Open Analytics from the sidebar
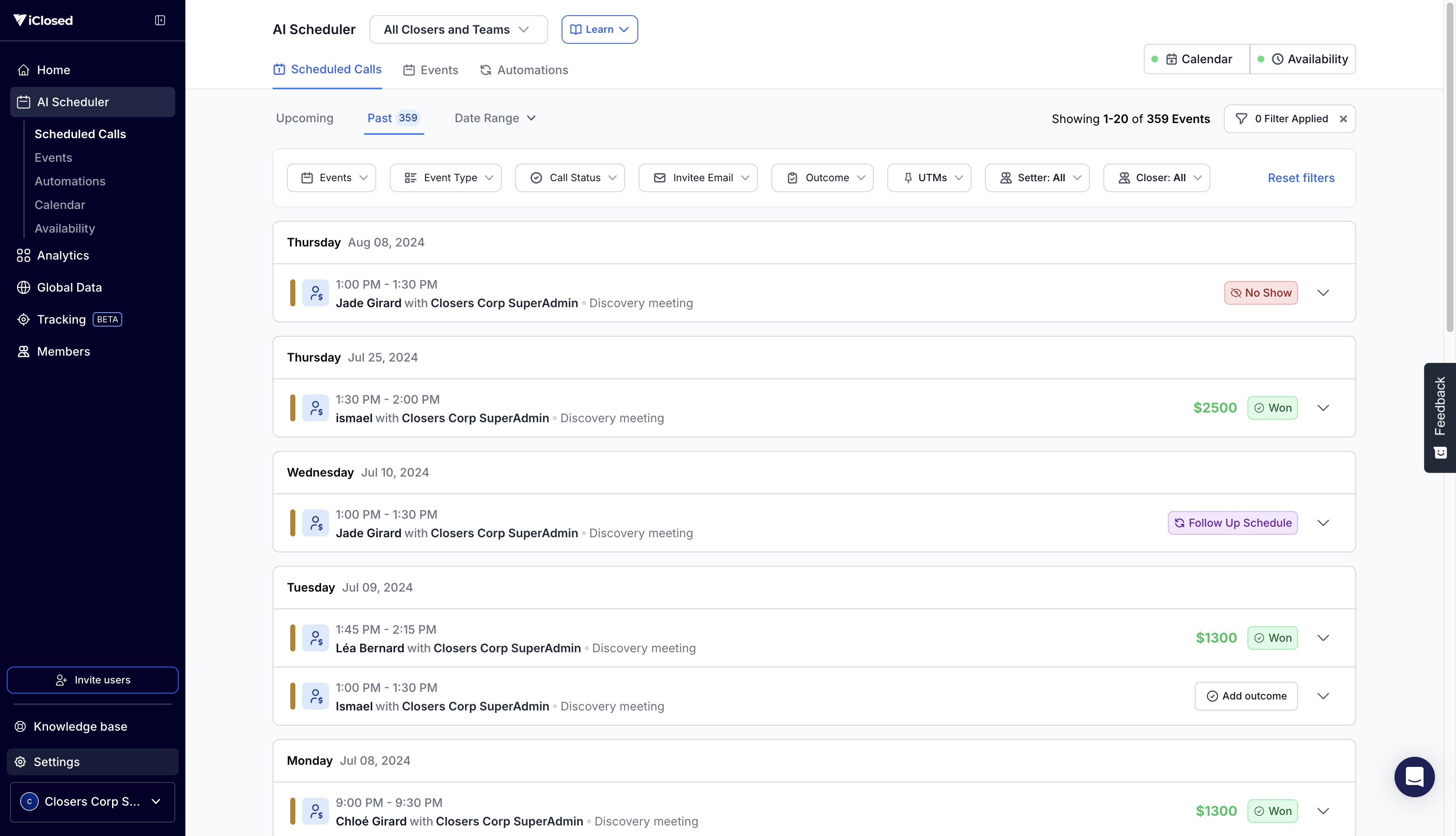The width and height of the screenshot is (1456, 836). [63, 255]
